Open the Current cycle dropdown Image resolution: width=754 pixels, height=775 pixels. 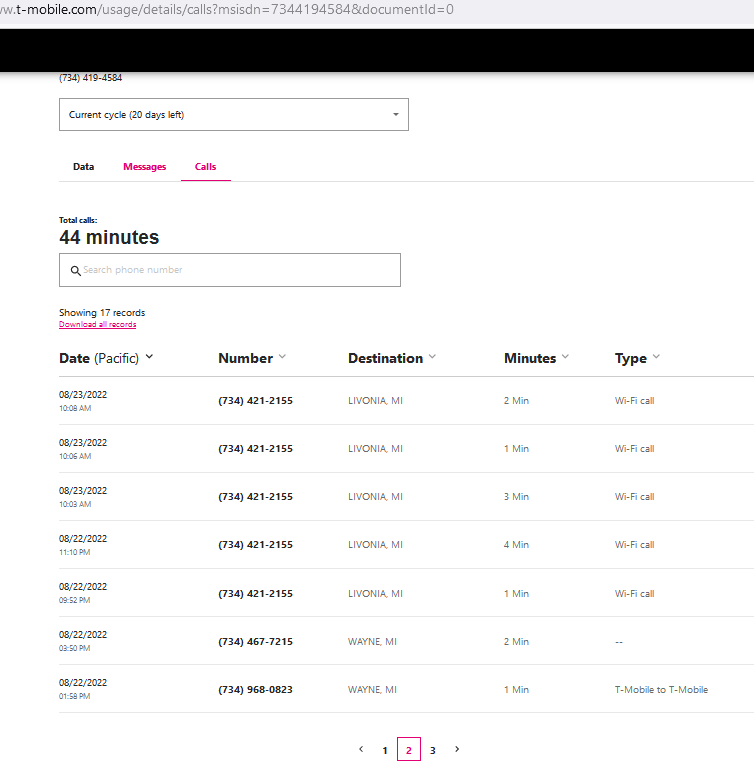coord(234,115)
